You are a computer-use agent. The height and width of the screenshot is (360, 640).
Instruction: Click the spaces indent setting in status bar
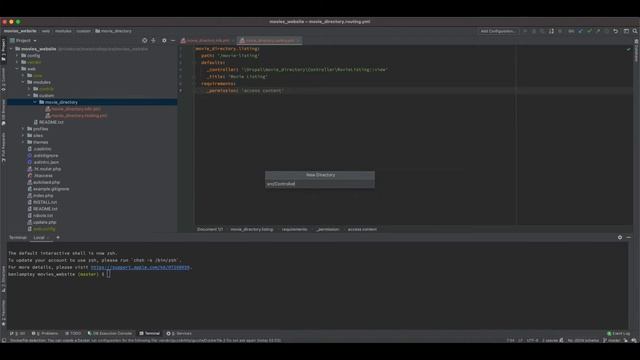[549, 340]
